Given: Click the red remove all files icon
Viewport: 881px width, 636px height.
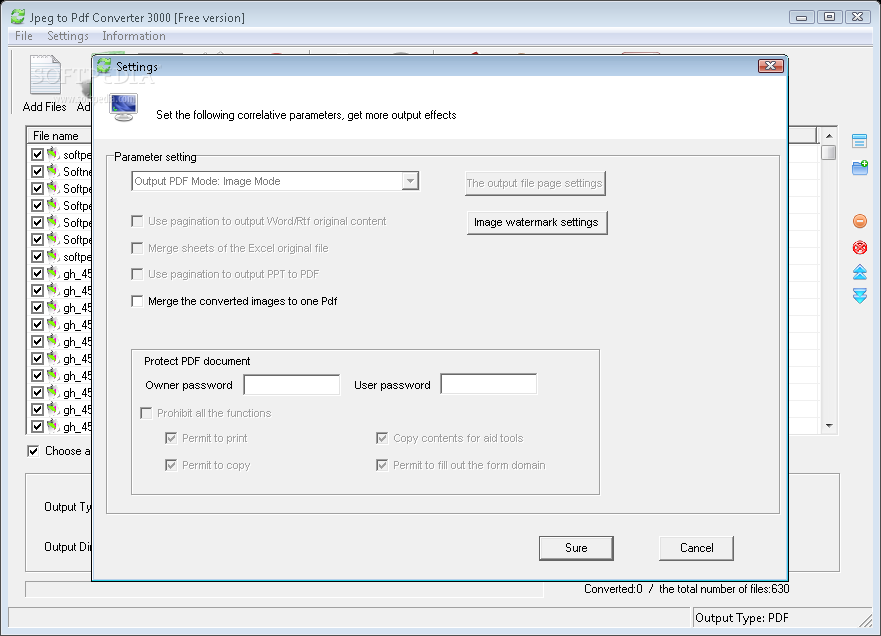Looking at the screenshot, I should (860, 247).
